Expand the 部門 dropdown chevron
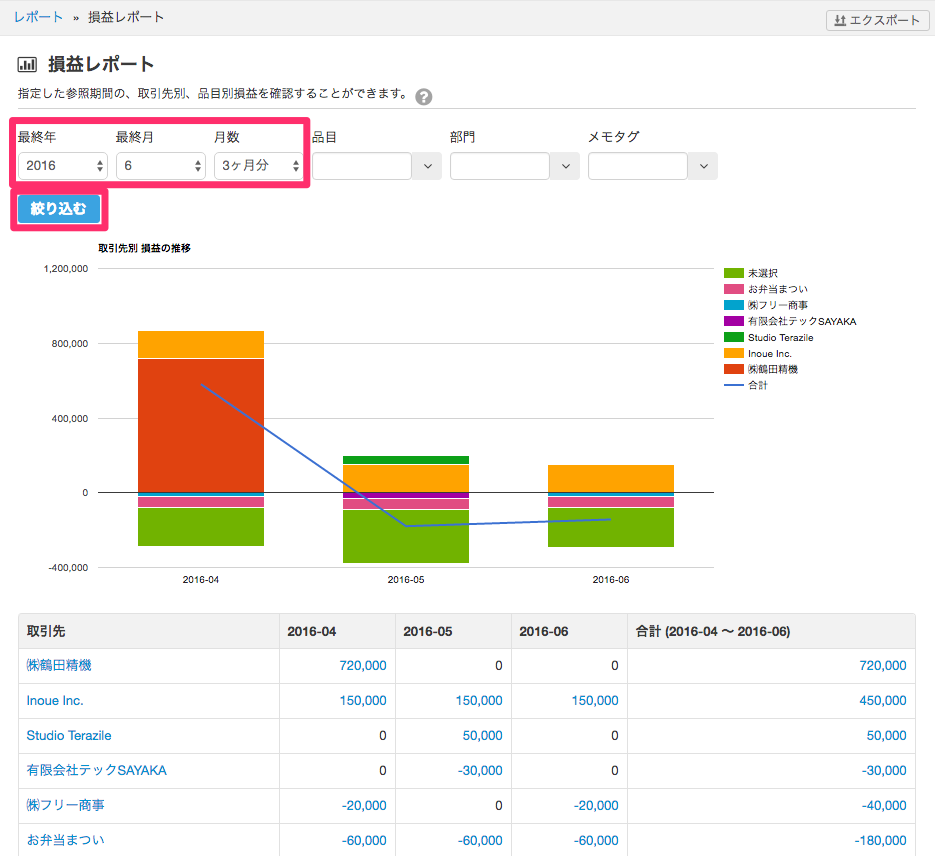Image resolution: width=935 pixels, height=856 pixels. (565, 166)
